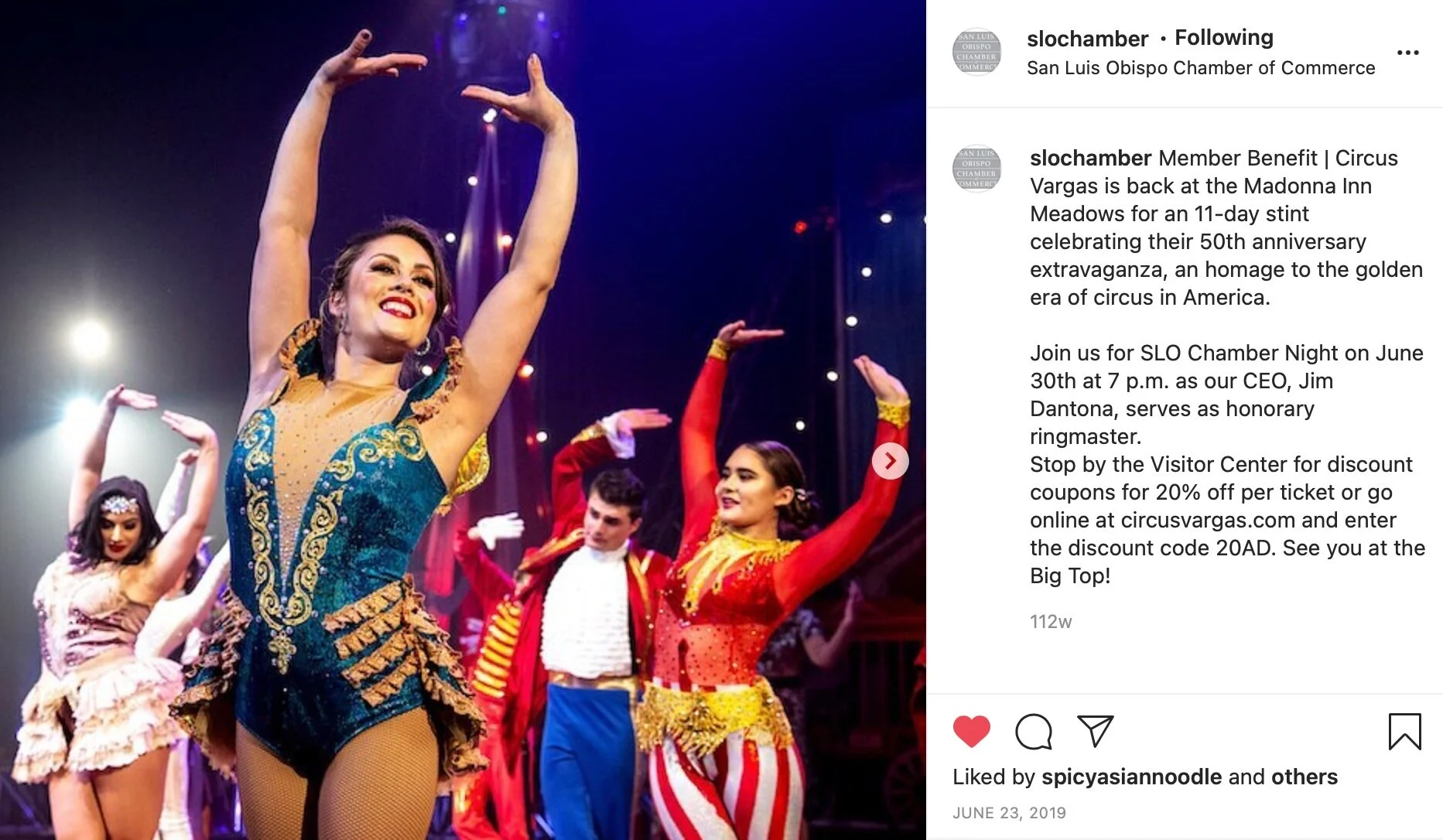Open the June 23, 2019 post date
The image size is (1443, 840).
[1009, 813]
